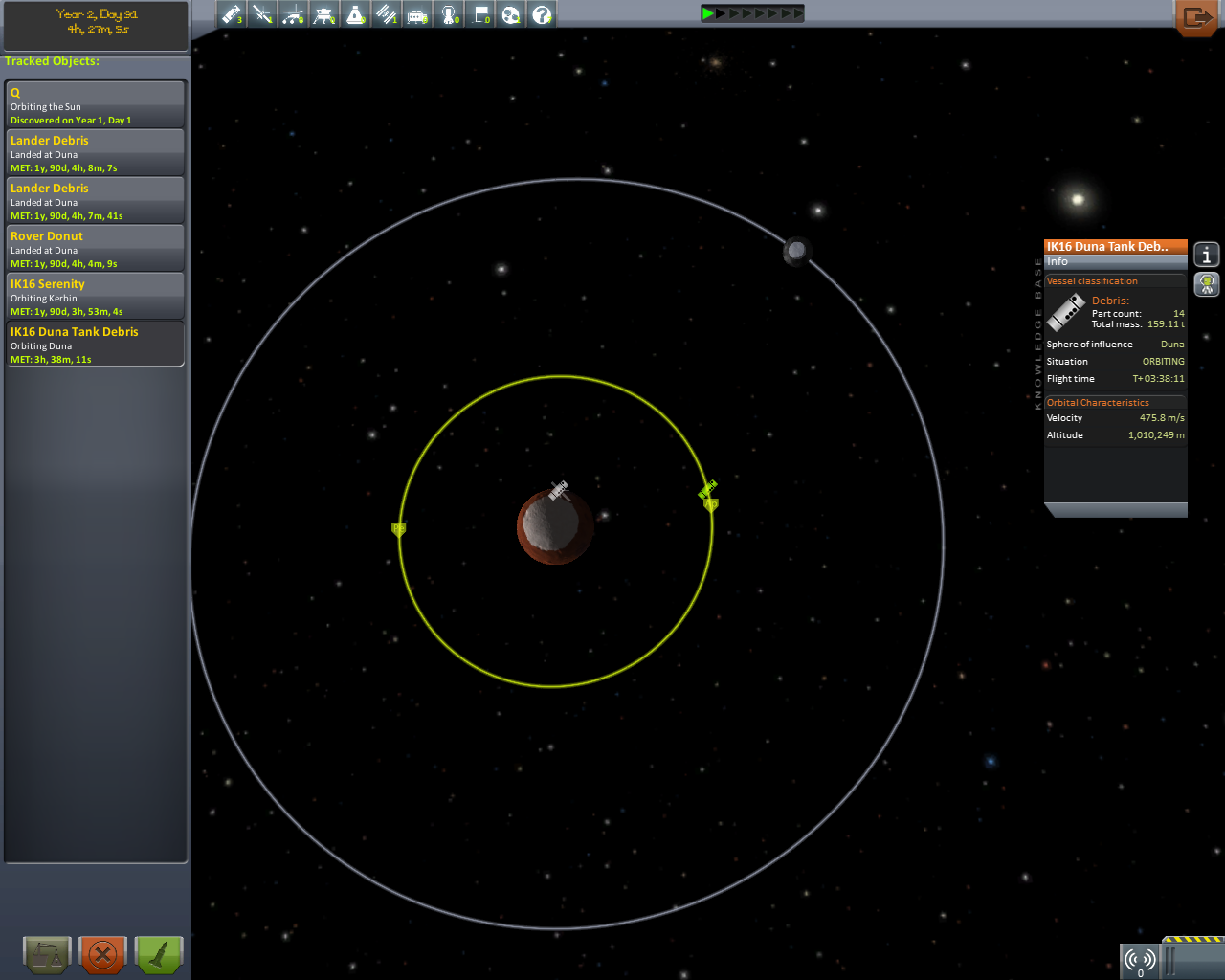Select the IK16 Serenity vessel entry
Image resolution: width=1225 pixels, height=980 pixels.
[x=95, y=296]
